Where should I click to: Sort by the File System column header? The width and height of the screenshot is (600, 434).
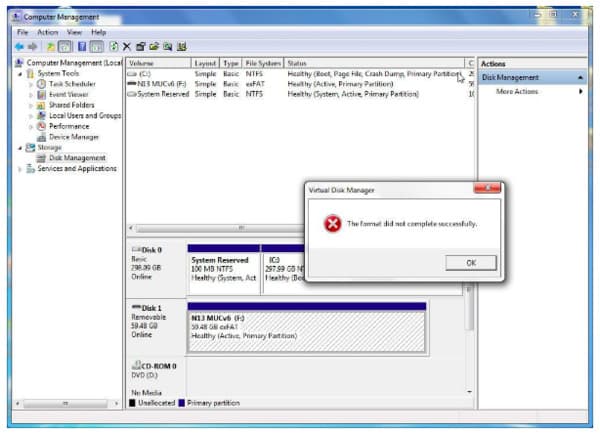(263, 63)
